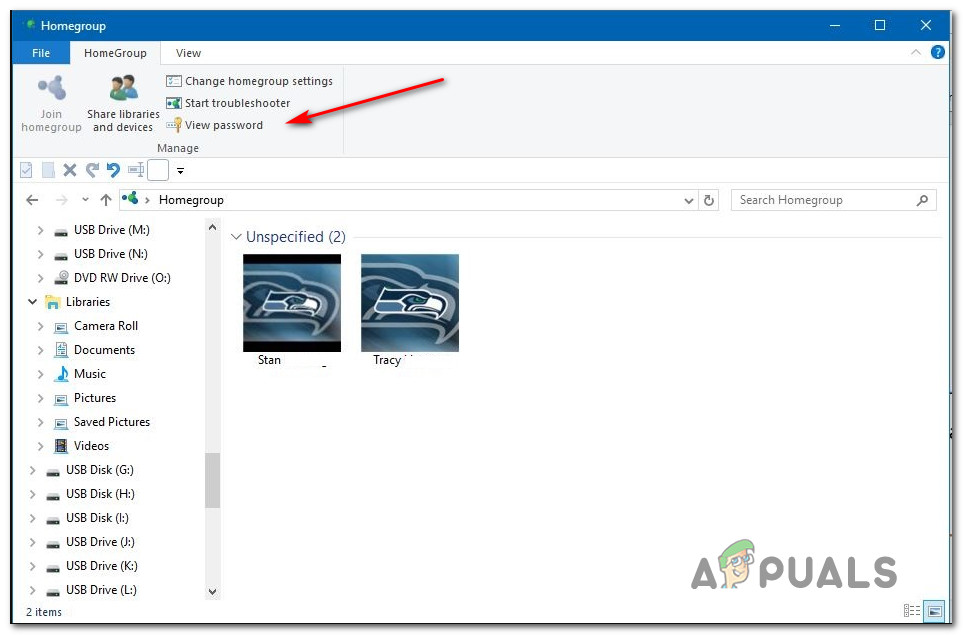Click the DVD RW Drive (O:) icon
The width and height of the screenshot is (963, 635).
[61, 278]
